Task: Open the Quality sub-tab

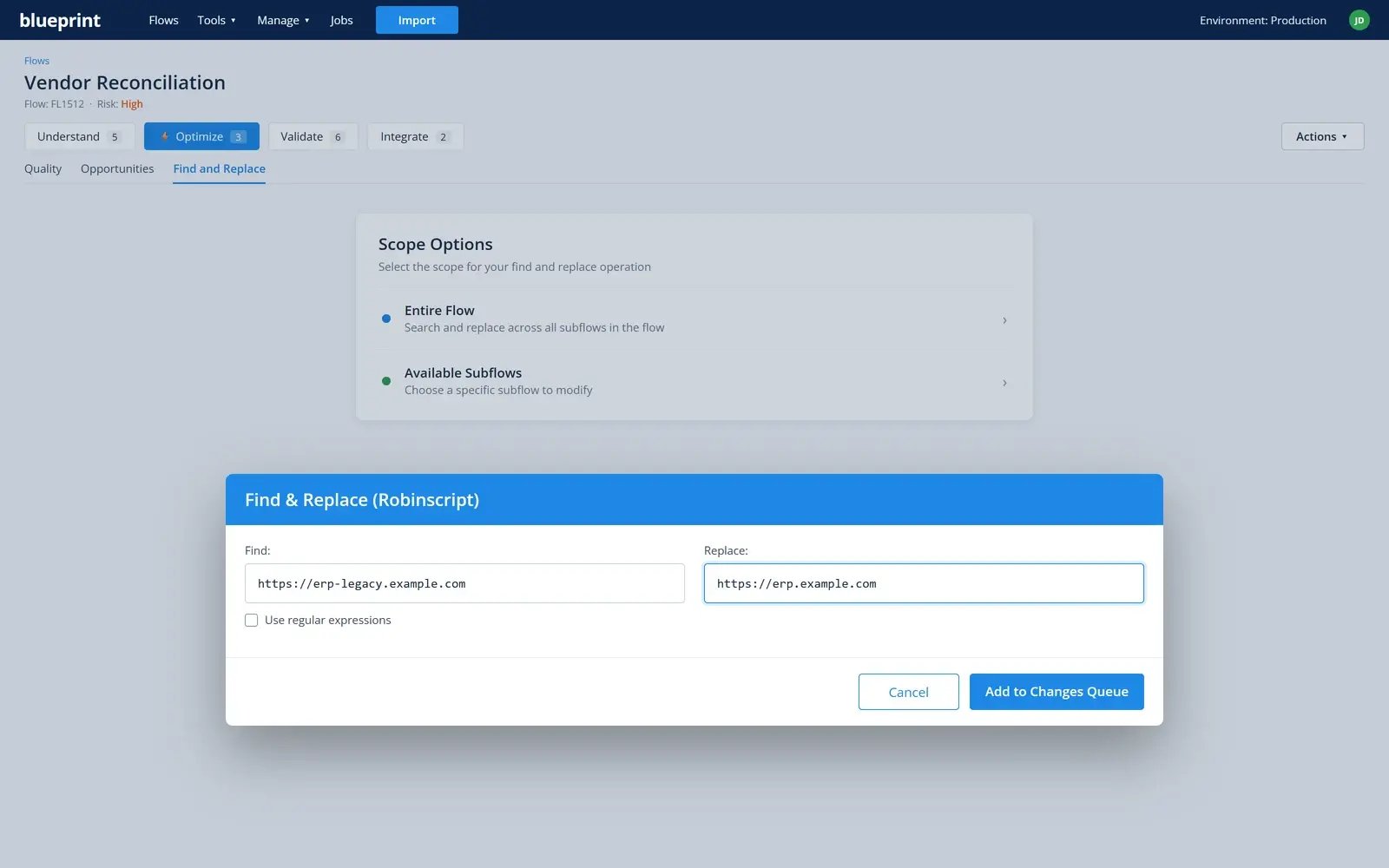Action: [43, 168]
